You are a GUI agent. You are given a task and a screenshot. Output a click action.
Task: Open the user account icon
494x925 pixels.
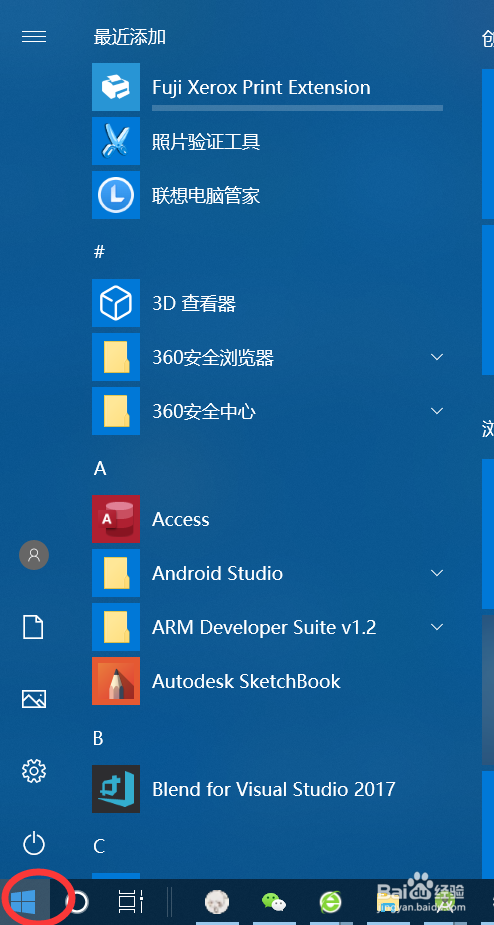coord(34,555)
